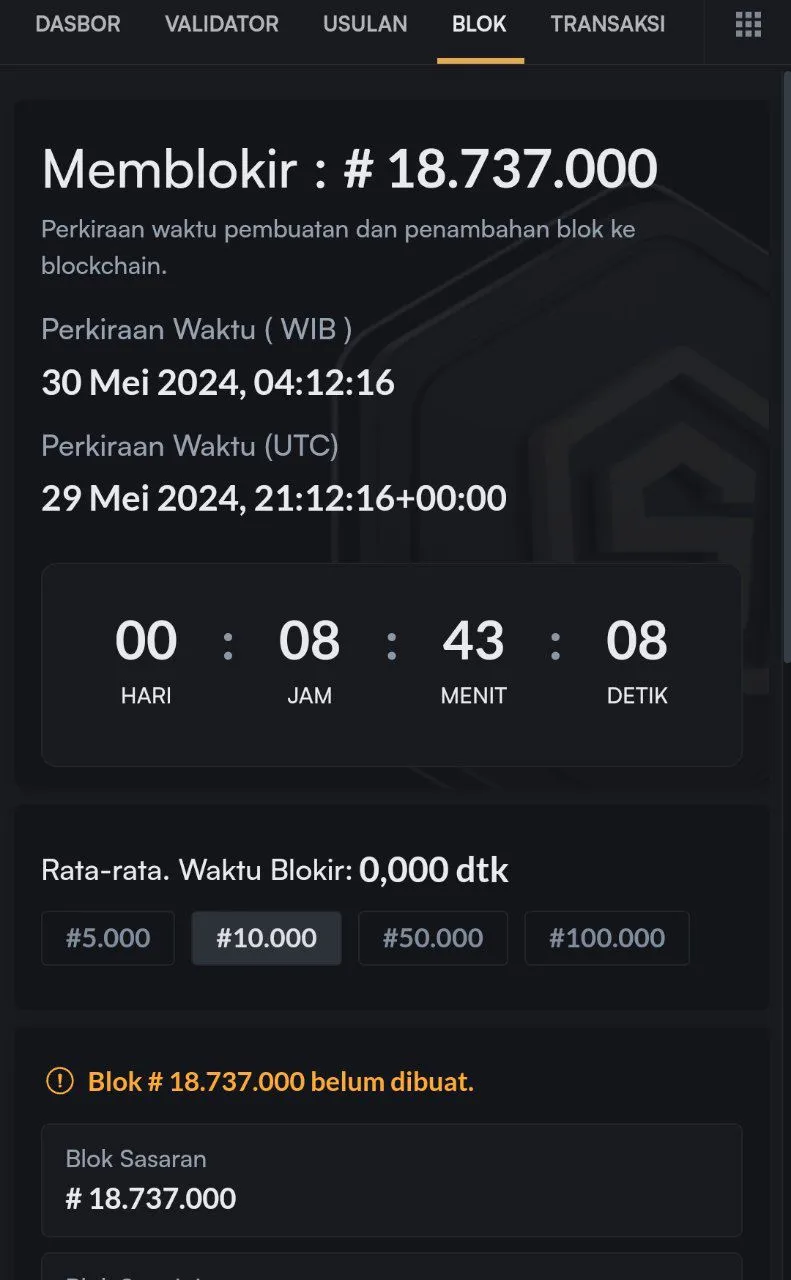Click the countdown HARI value
Viewport: 791px width, 1280px height.
146,641
